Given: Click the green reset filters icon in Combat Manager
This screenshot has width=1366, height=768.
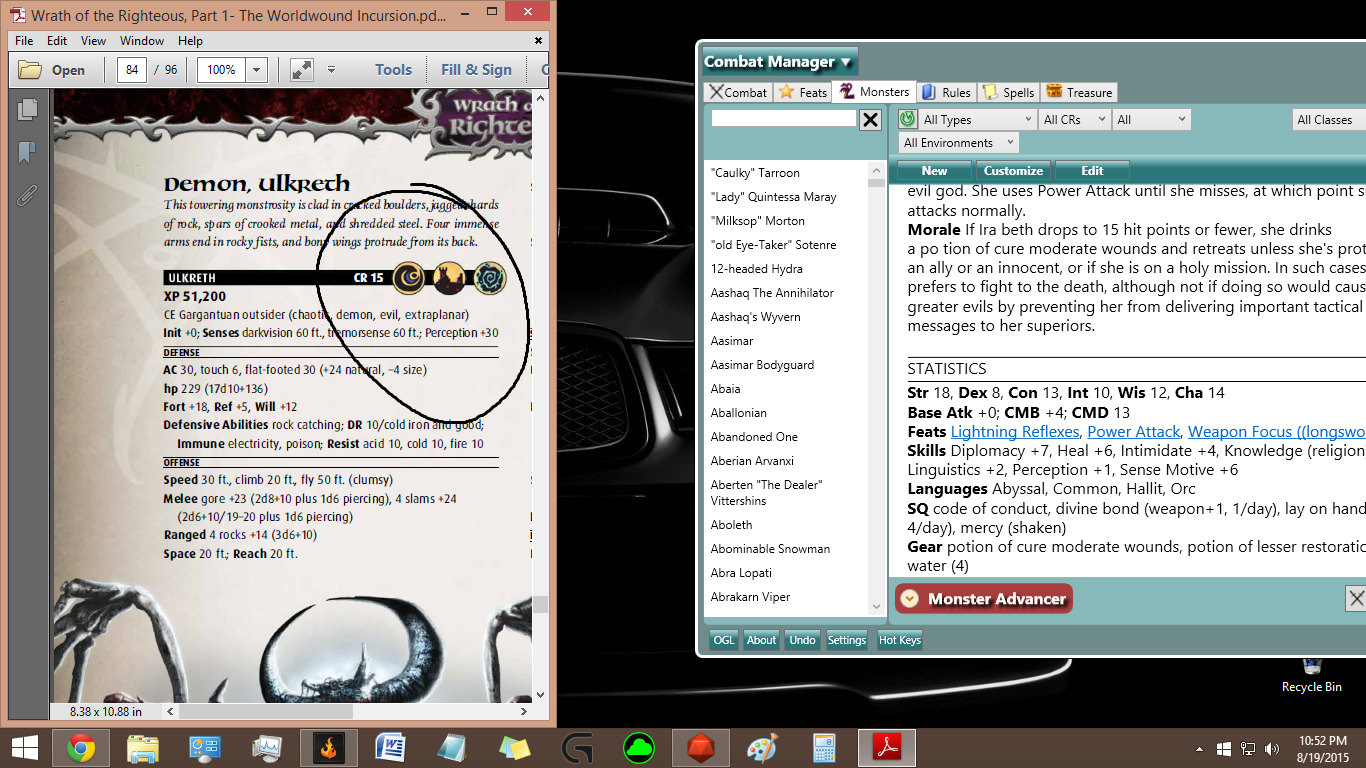Looking at the screenshot, I should coord(907,119).
